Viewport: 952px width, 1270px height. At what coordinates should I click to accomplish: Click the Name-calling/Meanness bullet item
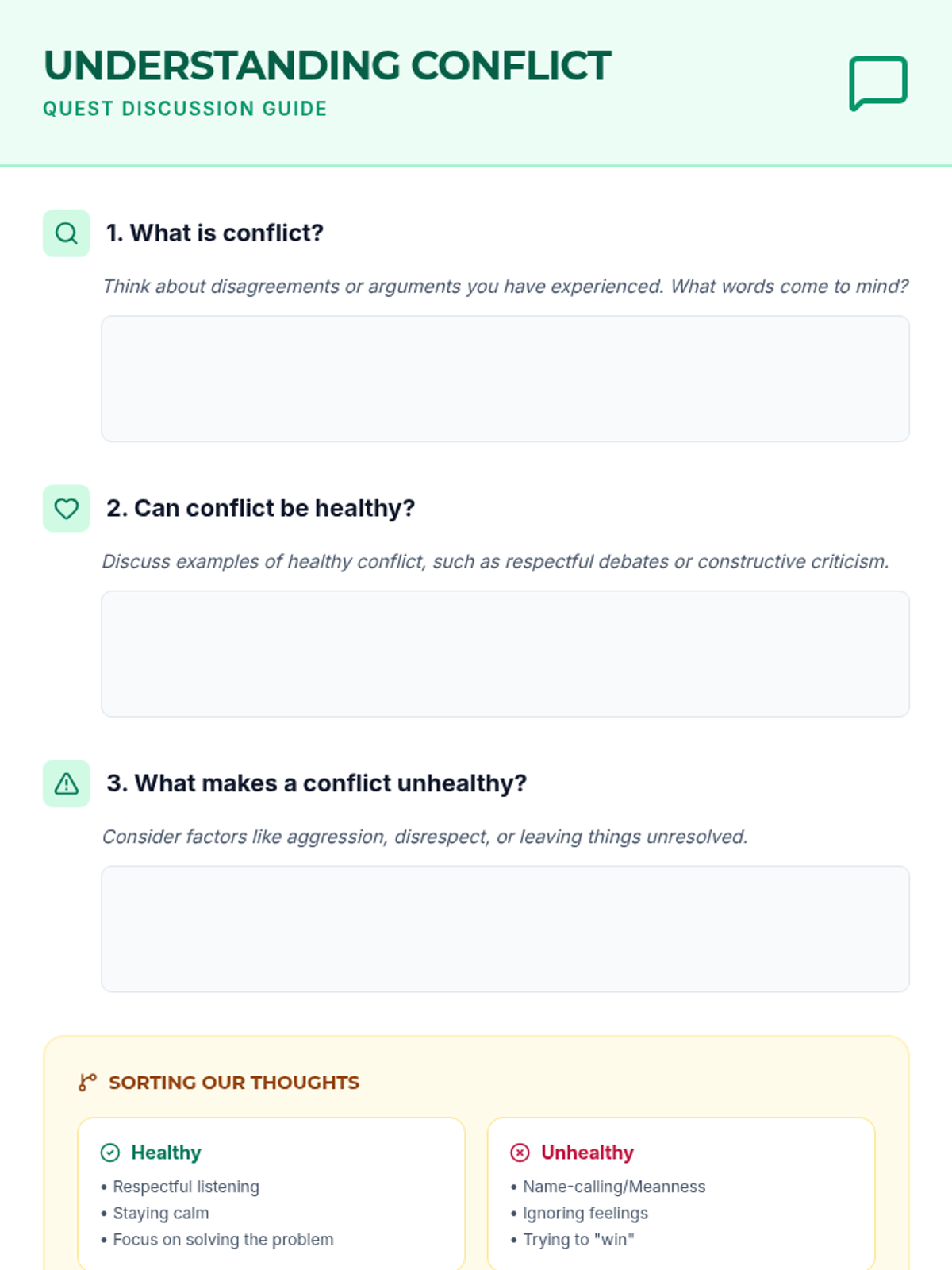613,1187
